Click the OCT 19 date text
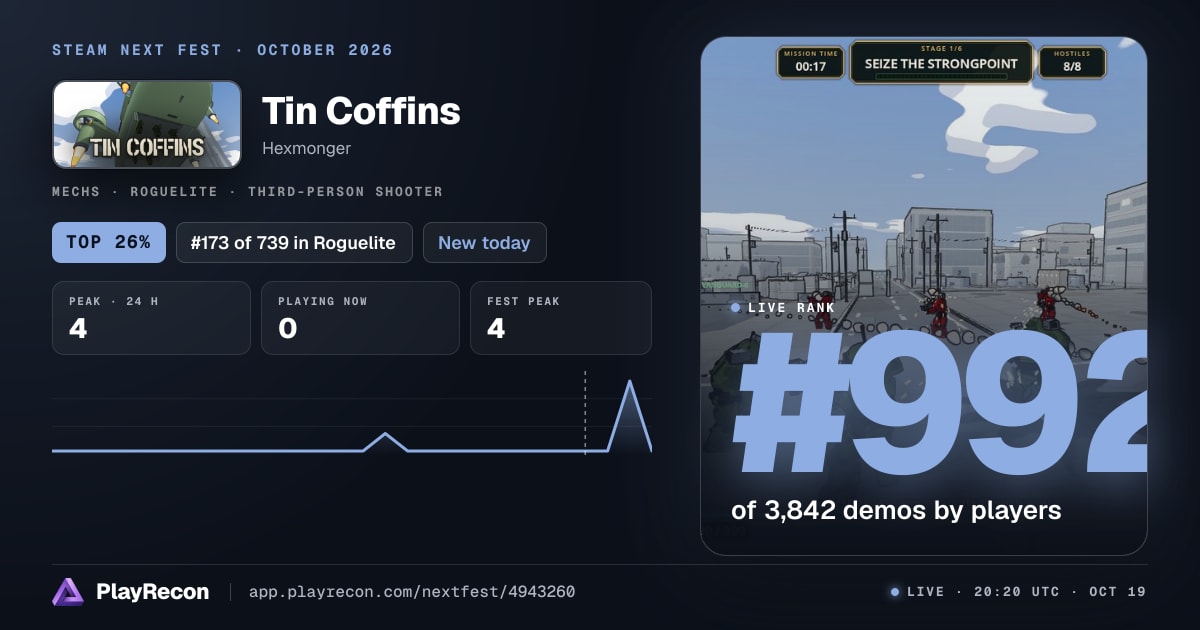The width and height of the screenshot is (1200, 630). point(1117,592)
